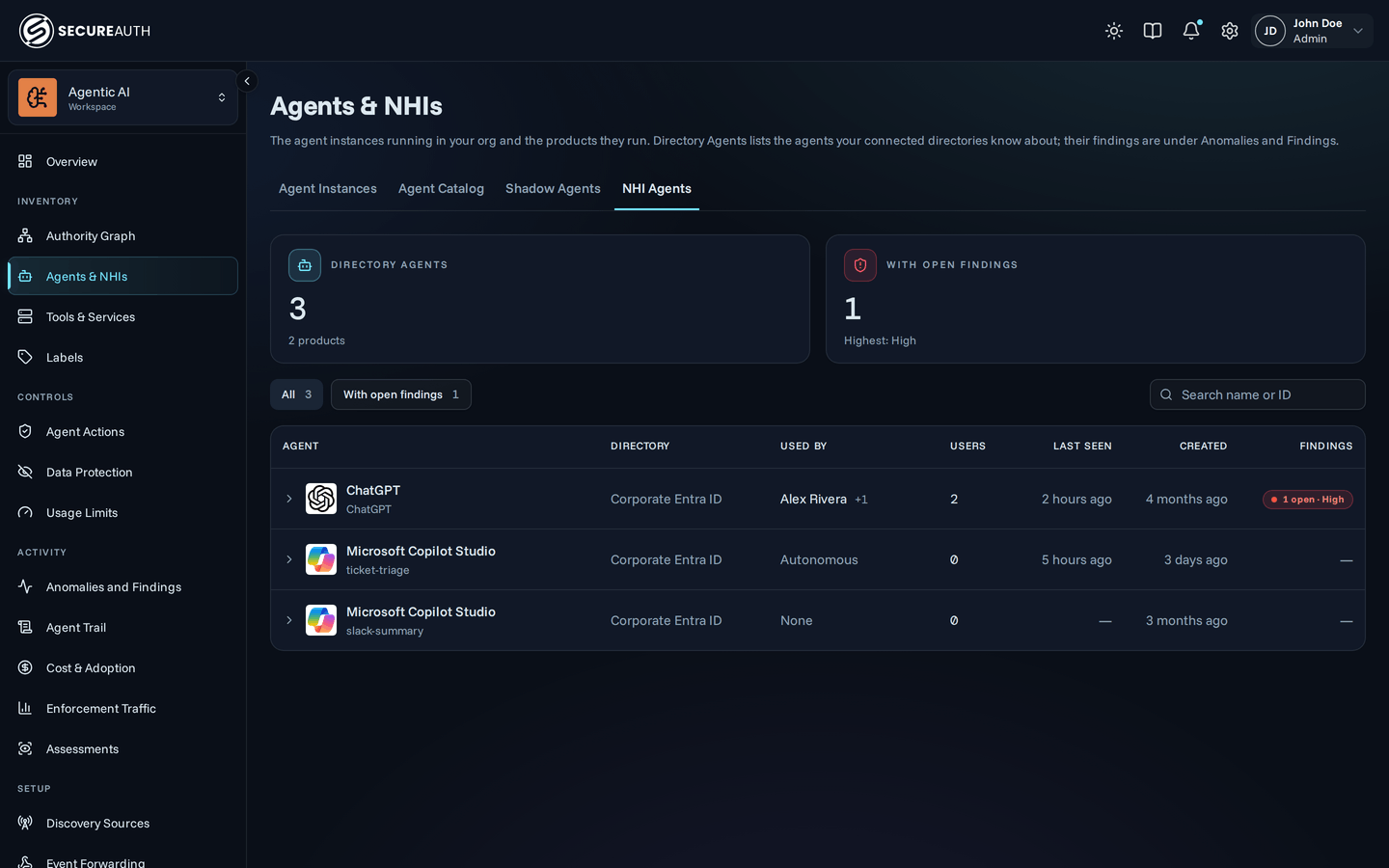Open the documentation book icon
This screenshot has height=868, width=1389.
pyautogui.click(x=1153, y=31)
